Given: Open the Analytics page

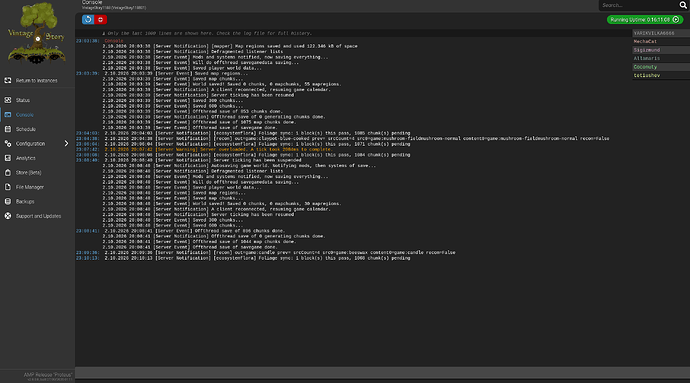Looking at the screenshot, I should coord(26,158).
